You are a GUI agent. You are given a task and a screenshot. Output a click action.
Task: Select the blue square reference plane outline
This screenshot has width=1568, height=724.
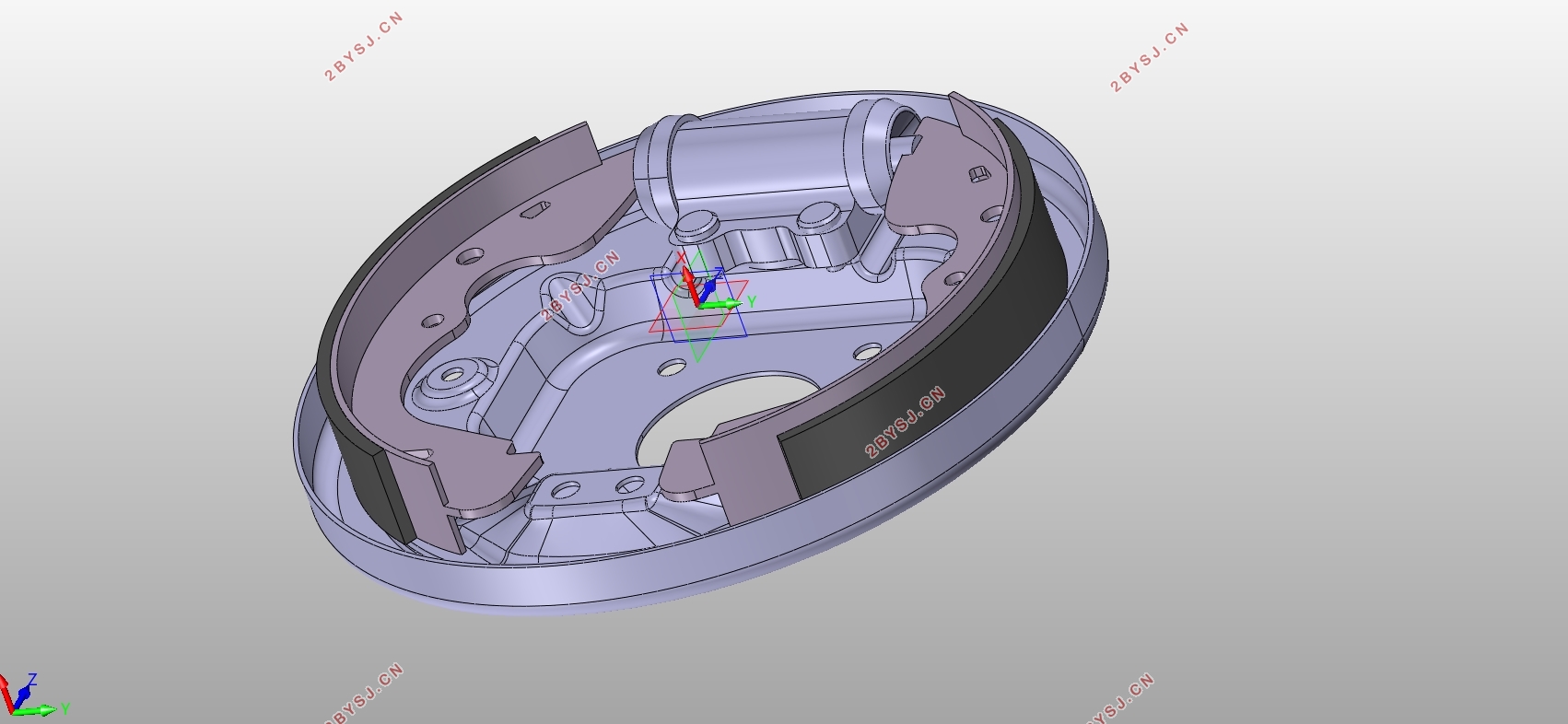point(699,304)
